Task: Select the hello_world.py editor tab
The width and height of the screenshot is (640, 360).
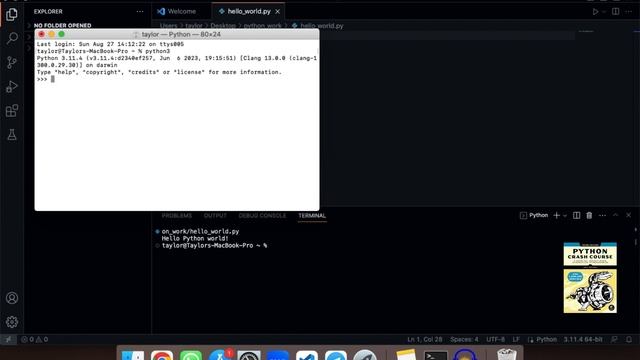Action: 249,11
